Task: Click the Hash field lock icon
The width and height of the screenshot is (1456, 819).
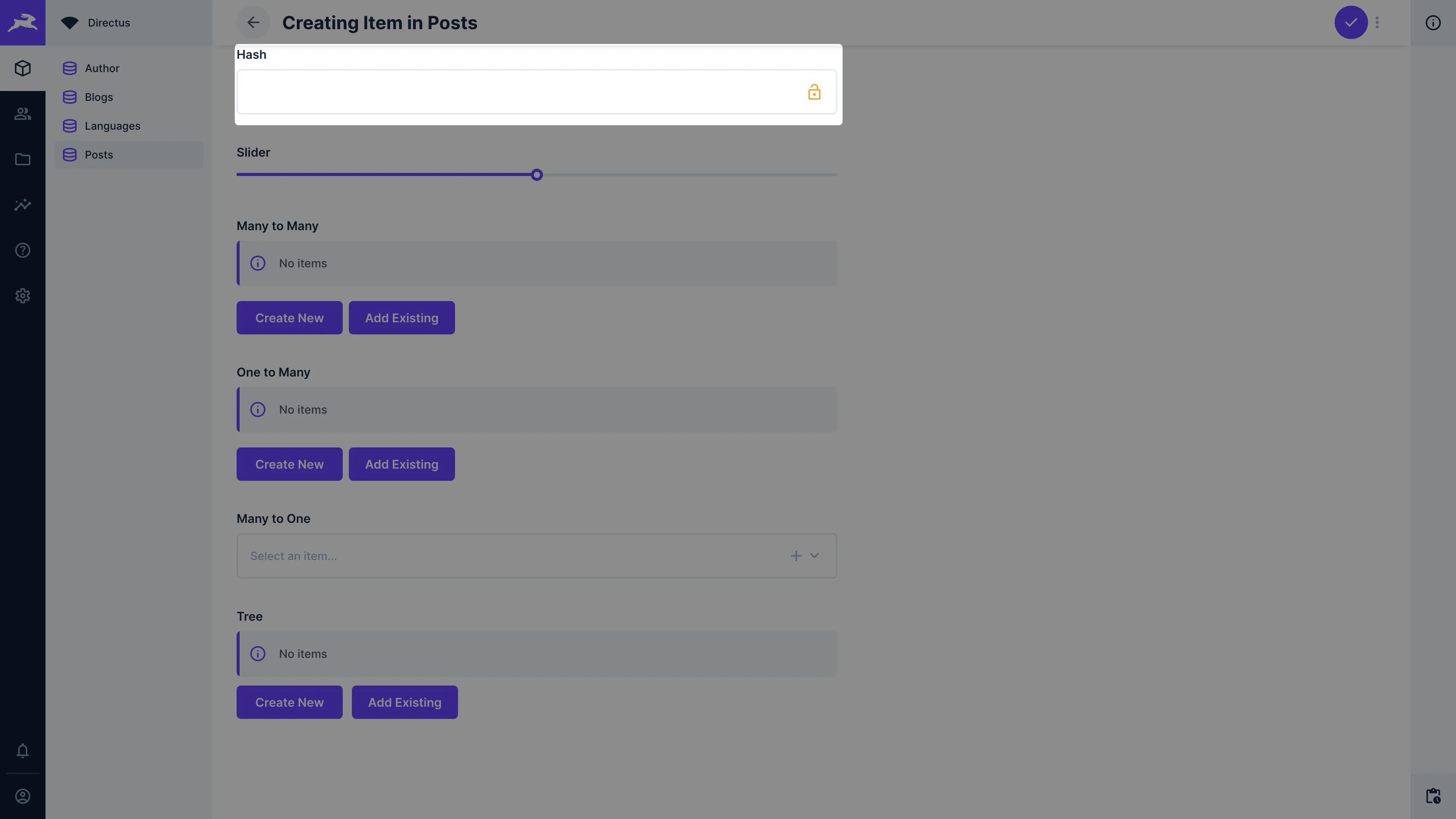Action: point(814,91)
